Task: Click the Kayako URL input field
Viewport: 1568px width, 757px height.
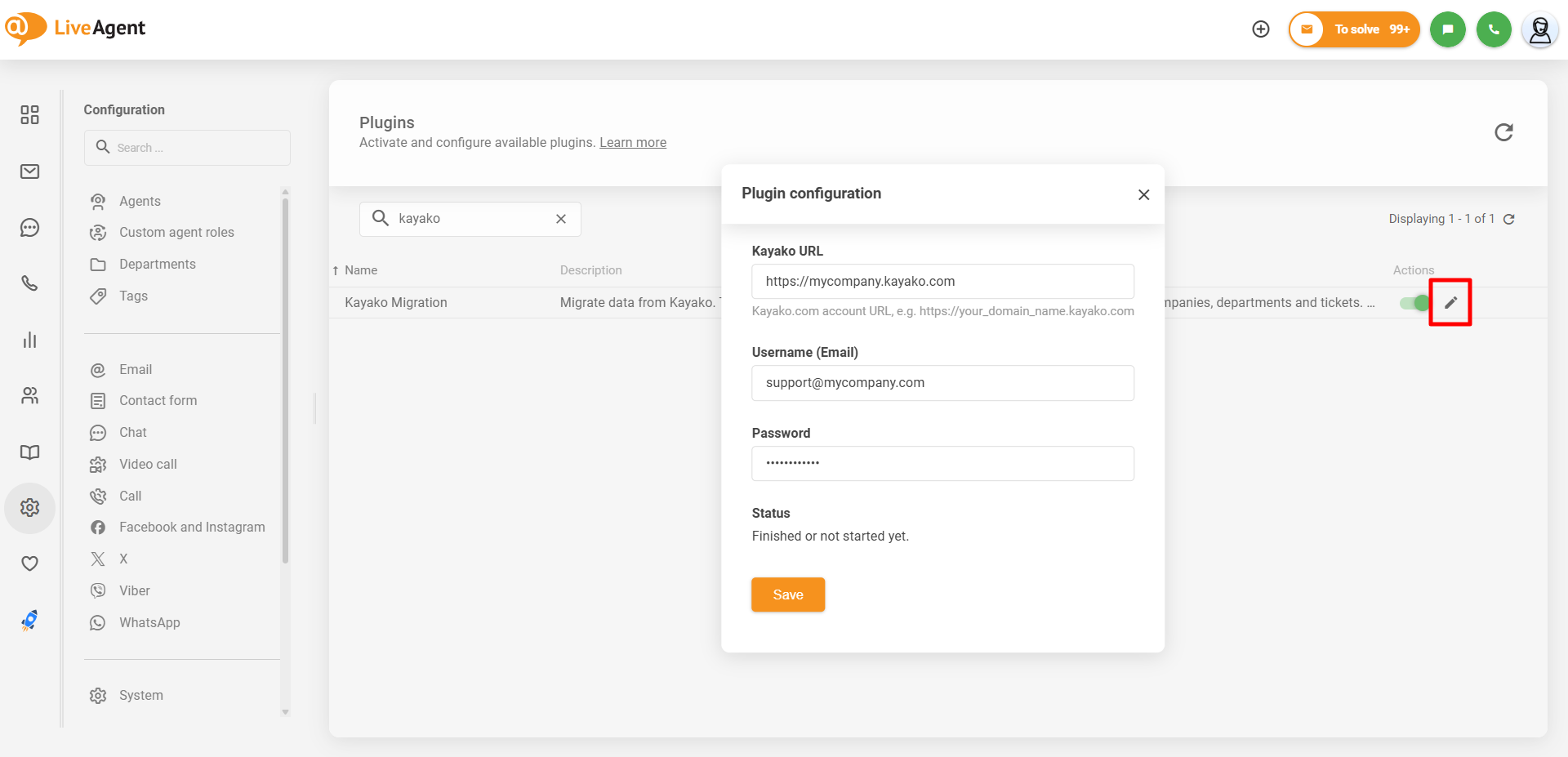Action: (942, 282)
